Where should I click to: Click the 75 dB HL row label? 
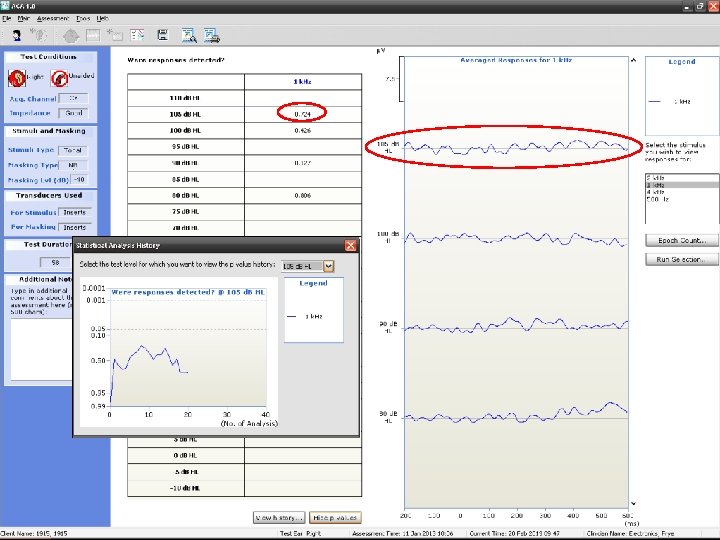pyautogui.click(x=186, y=211)
